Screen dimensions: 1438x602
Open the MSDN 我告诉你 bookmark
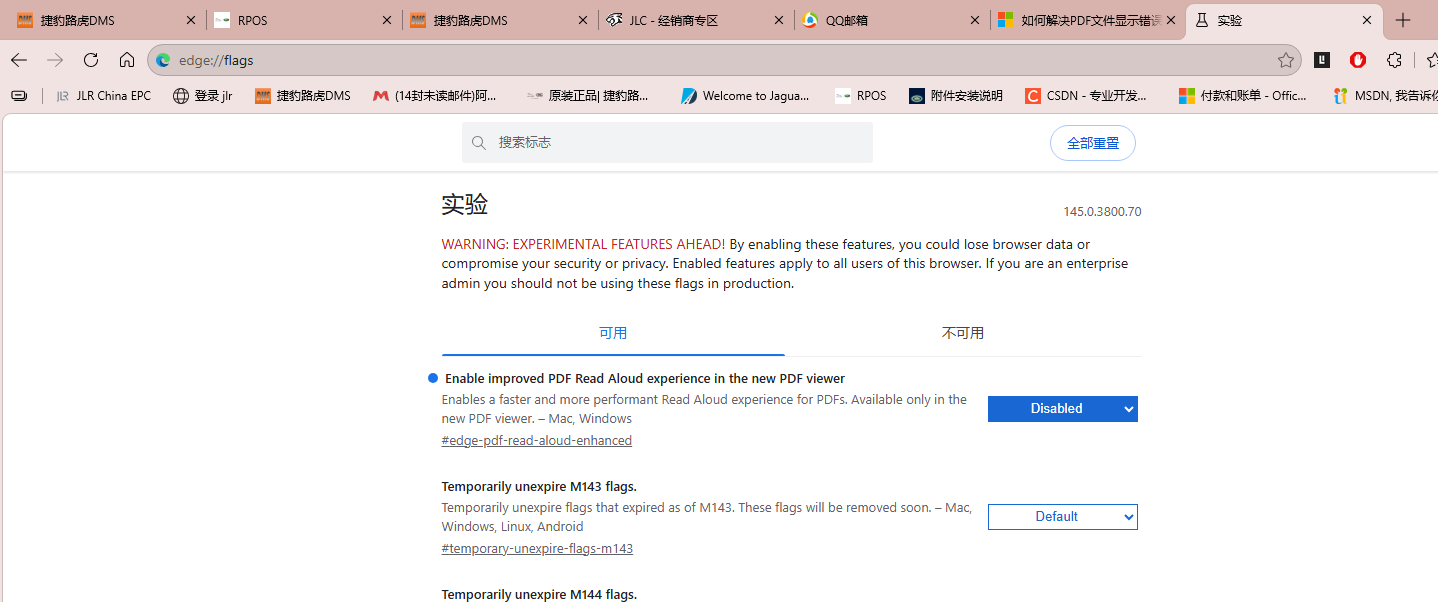pyautogui.click(x=1386, y=96)
